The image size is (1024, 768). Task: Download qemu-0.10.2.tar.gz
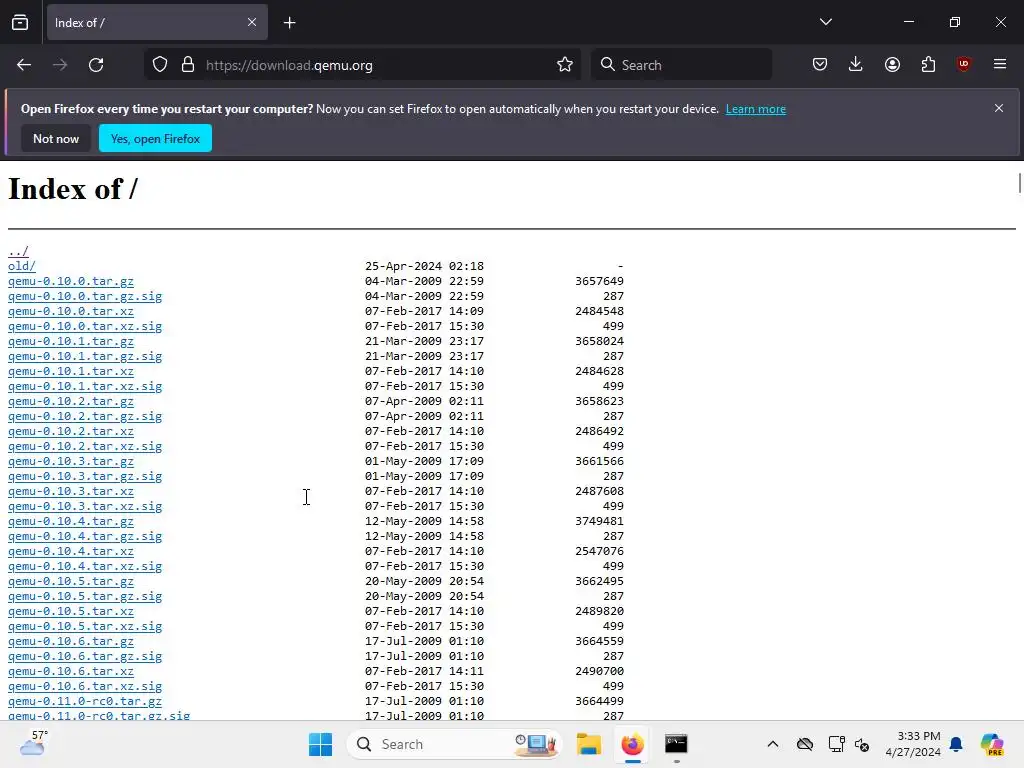[x=71, y=401]
